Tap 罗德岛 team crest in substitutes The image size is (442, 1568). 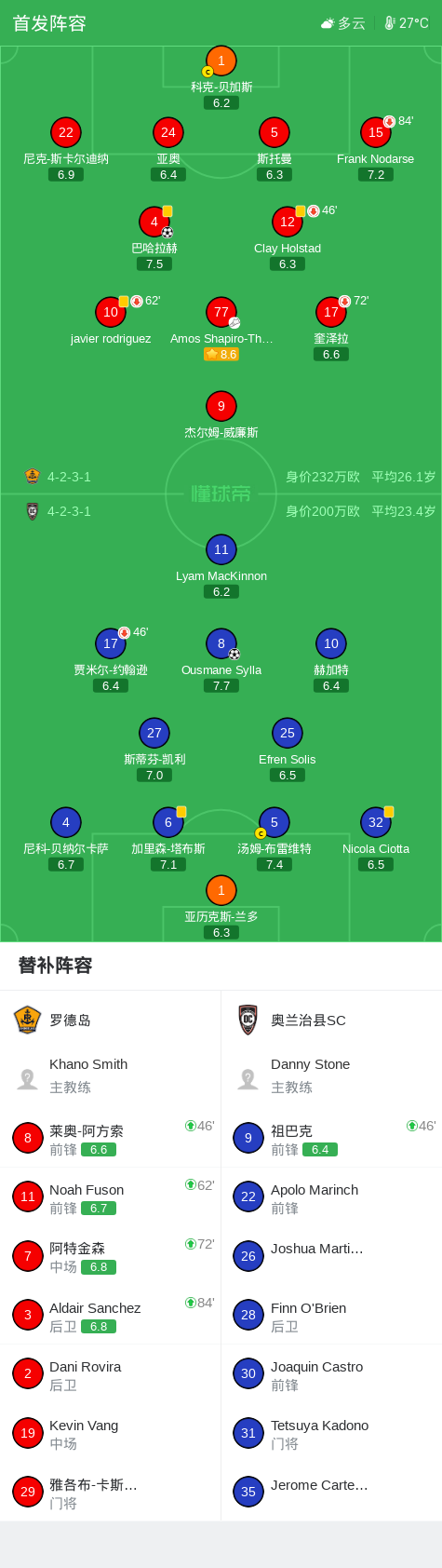pyautogui.click(x=28, y=1020)
